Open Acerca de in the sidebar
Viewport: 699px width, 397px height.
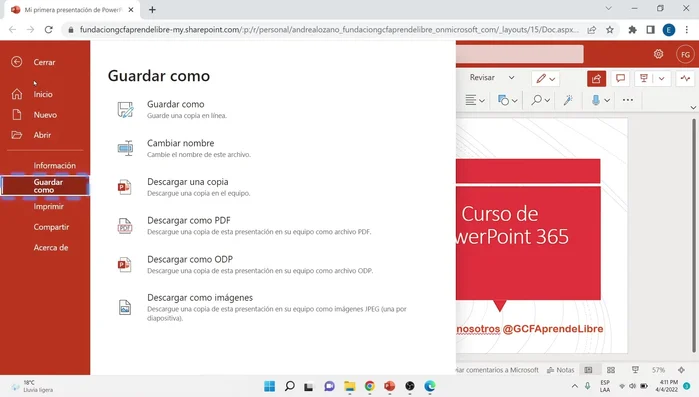(x=51, y=247)
